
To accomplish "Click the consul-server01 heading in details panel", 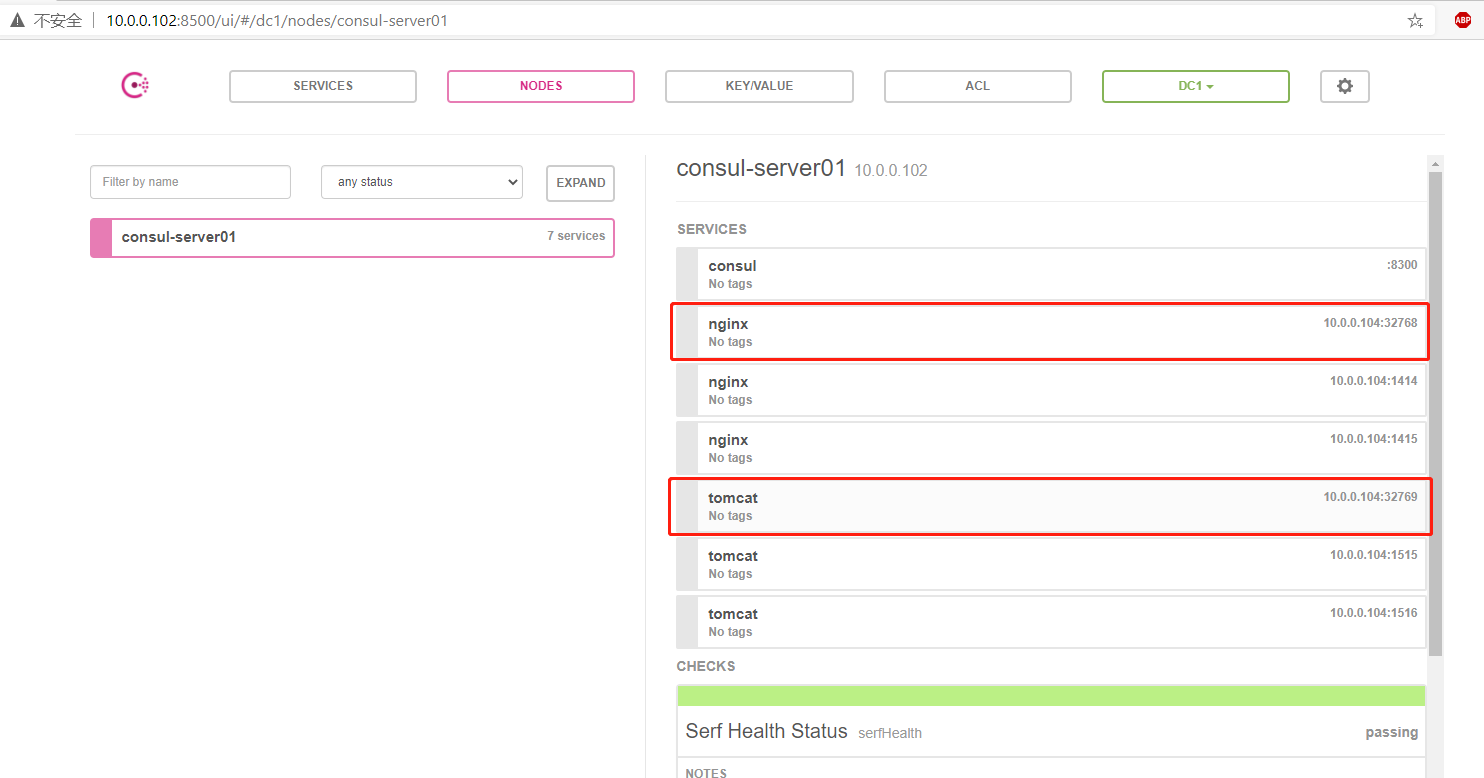I will point(761,168).
